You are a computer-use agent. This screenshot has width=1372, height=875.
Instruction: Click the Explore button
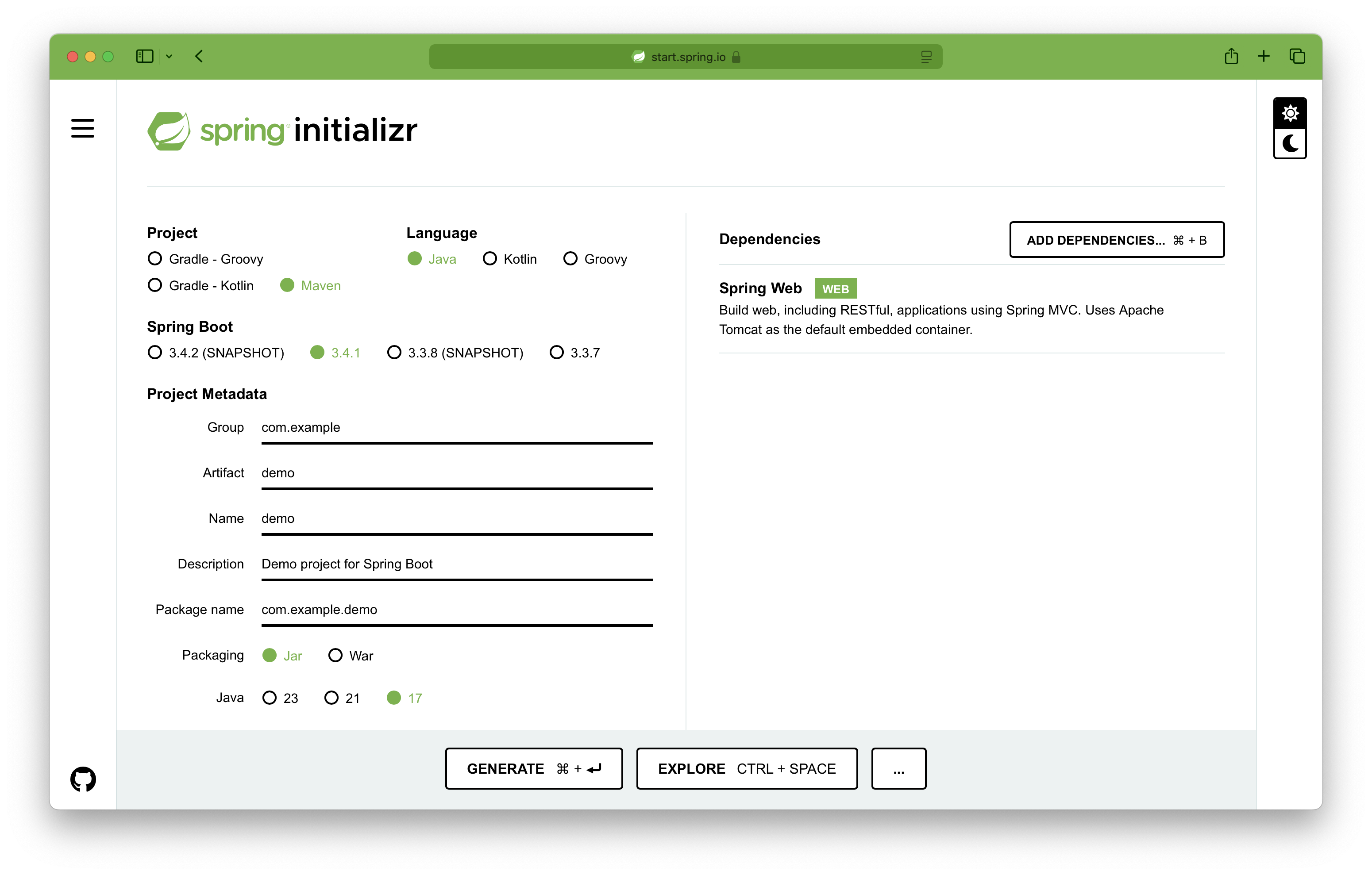(746, 768)
